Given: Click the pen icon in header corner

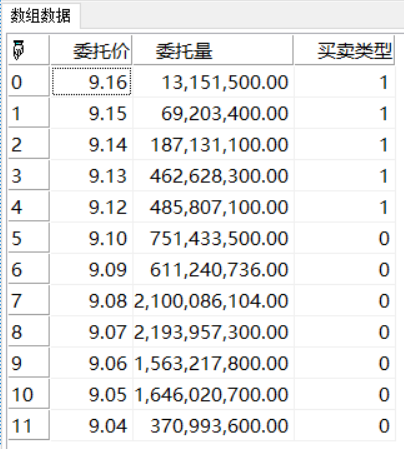Looking at the screenshot, I should pyautogui.click(x=19, y=50).
